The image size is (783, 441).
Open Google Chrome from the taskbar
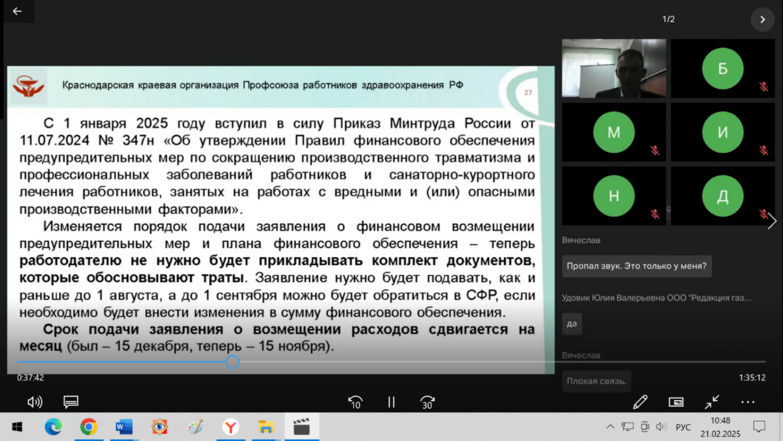[89, 427]
